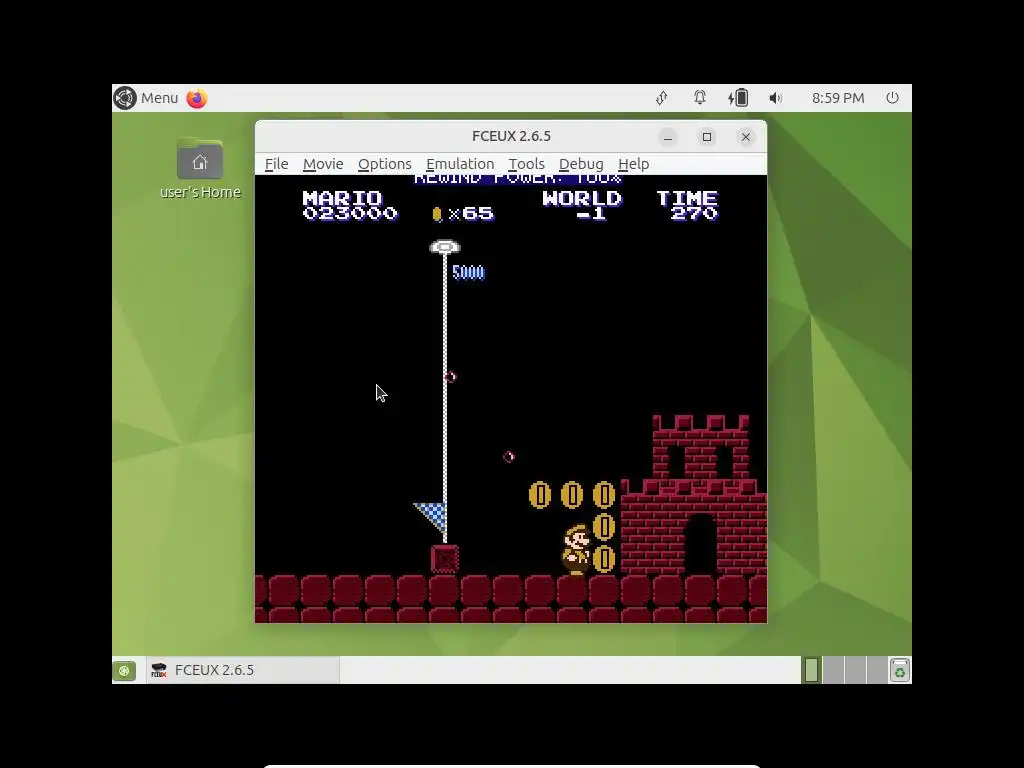Open the Options menu
Viewport: 1024px width, 768px height.
(385, 164)
